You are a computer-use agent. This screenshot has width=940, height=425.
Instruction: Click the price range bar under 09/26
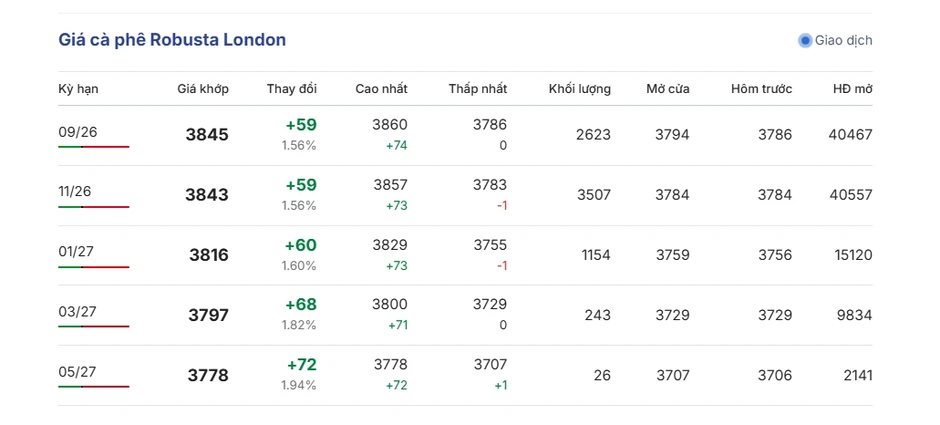point(94,146)
